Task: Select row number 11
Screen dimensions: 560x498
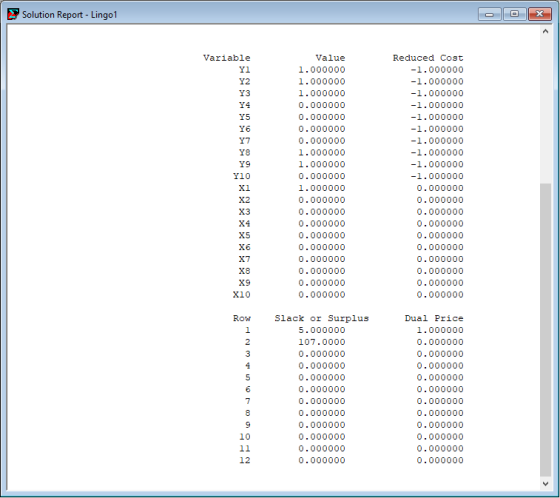Action: click(245, 448)
